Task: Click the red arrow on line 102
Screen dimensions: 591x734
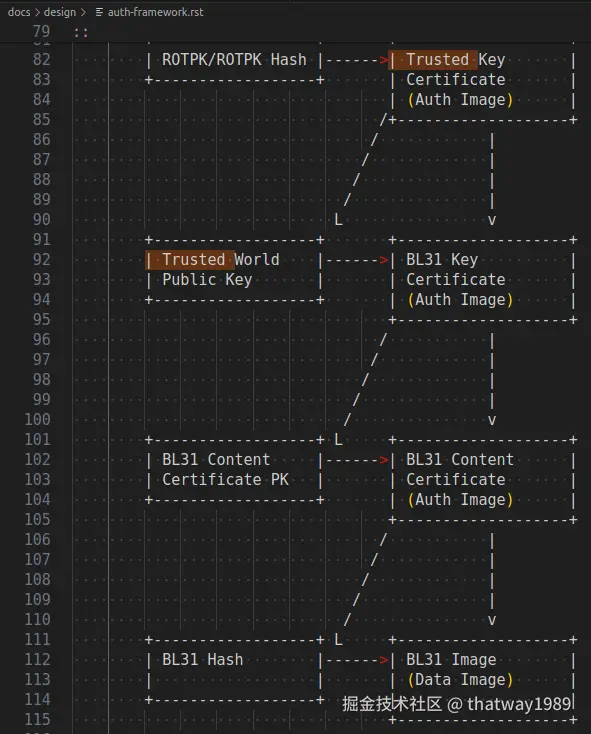Action: point(384,460)
